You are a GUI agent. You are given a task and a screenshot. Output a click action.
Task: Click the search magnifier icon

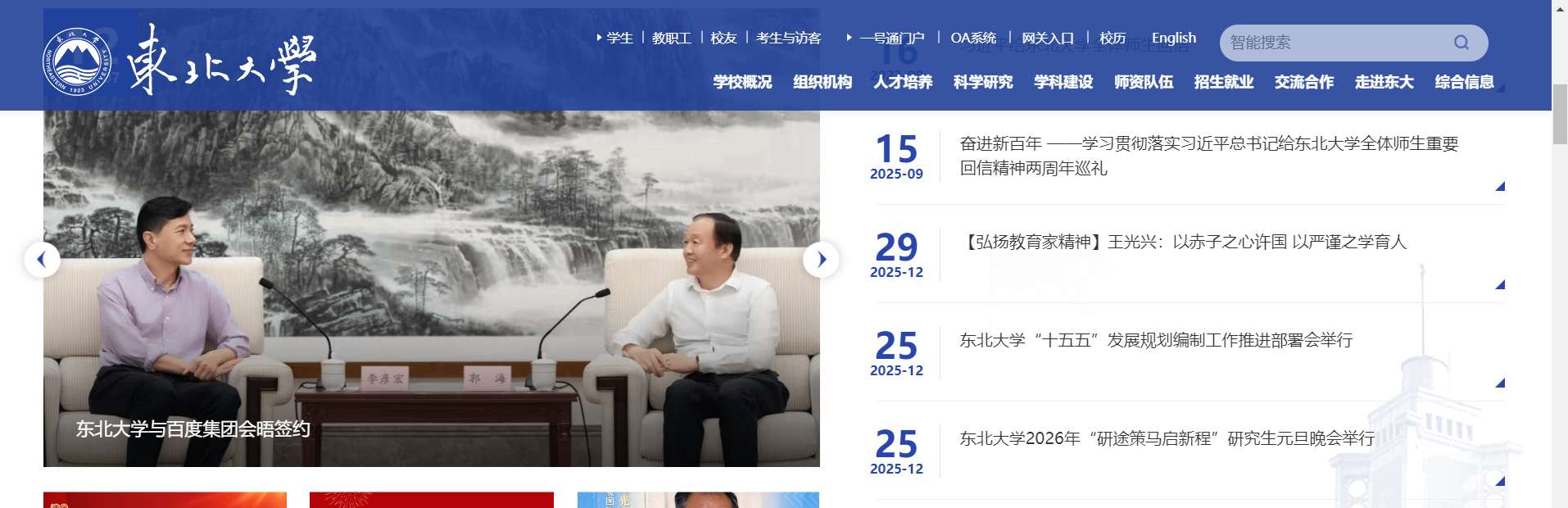[1461, 43]
